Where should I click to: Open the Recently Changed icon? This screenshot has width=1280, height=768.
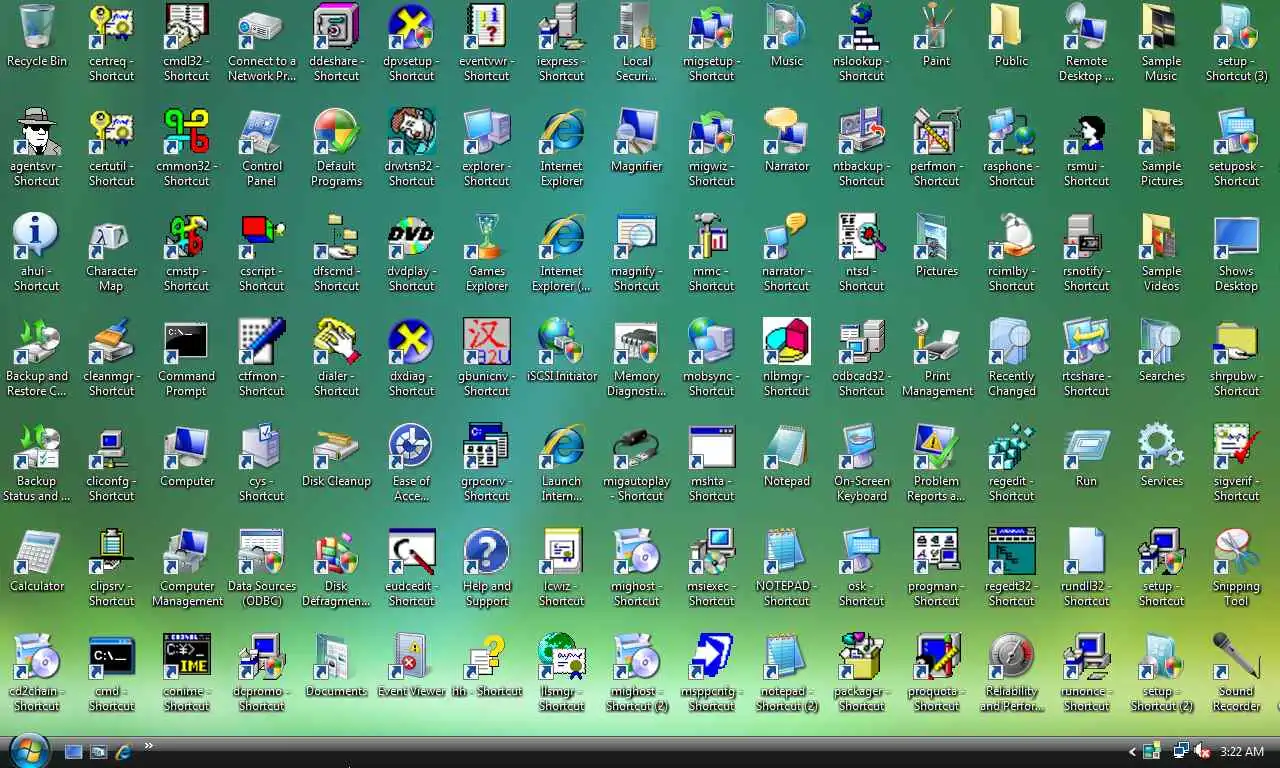click(1012, 342)
